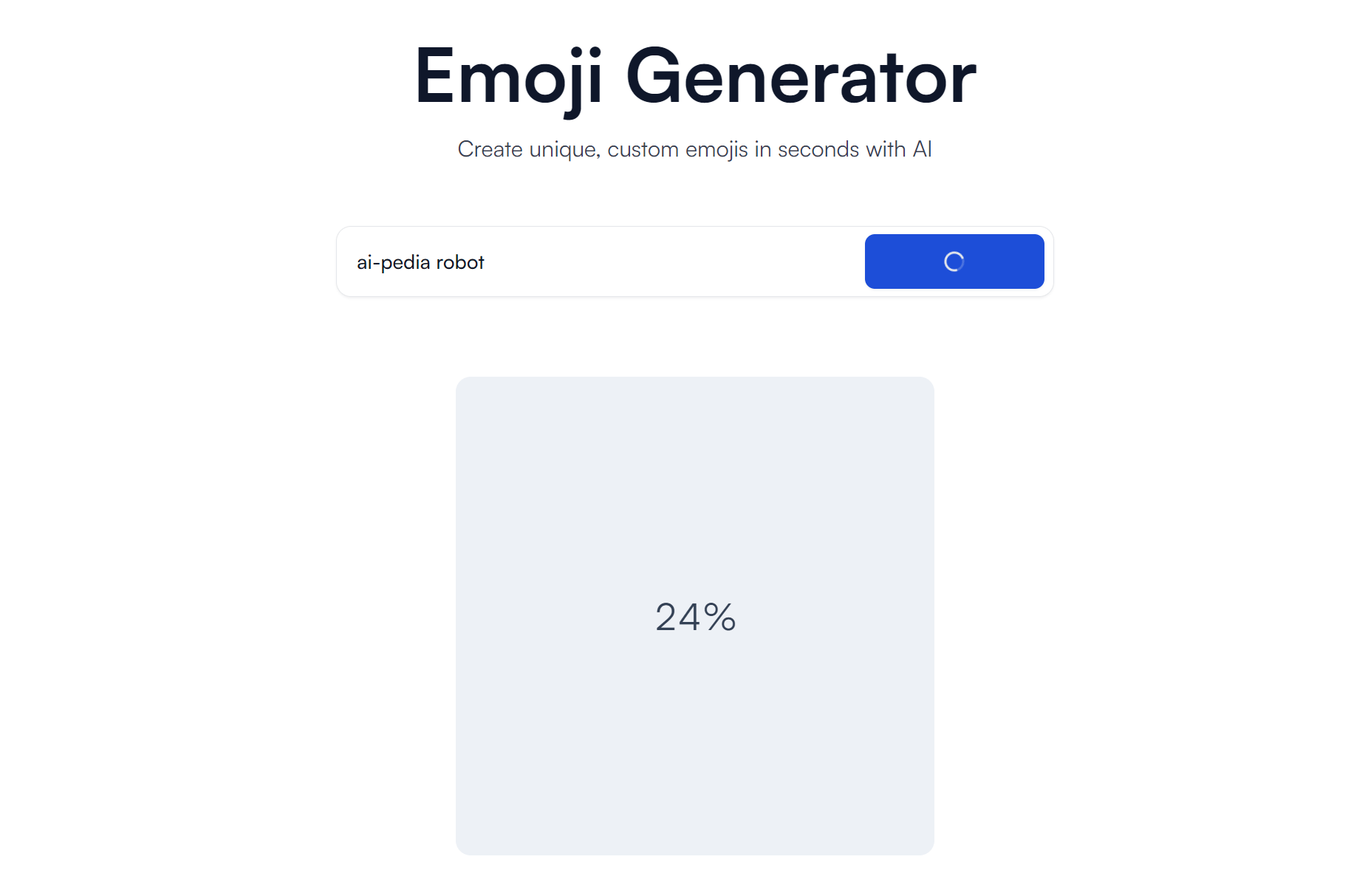Click the word "ai-pedia" in the input
This screenshot has width=1368, height=896.
(x=393, y=262)
